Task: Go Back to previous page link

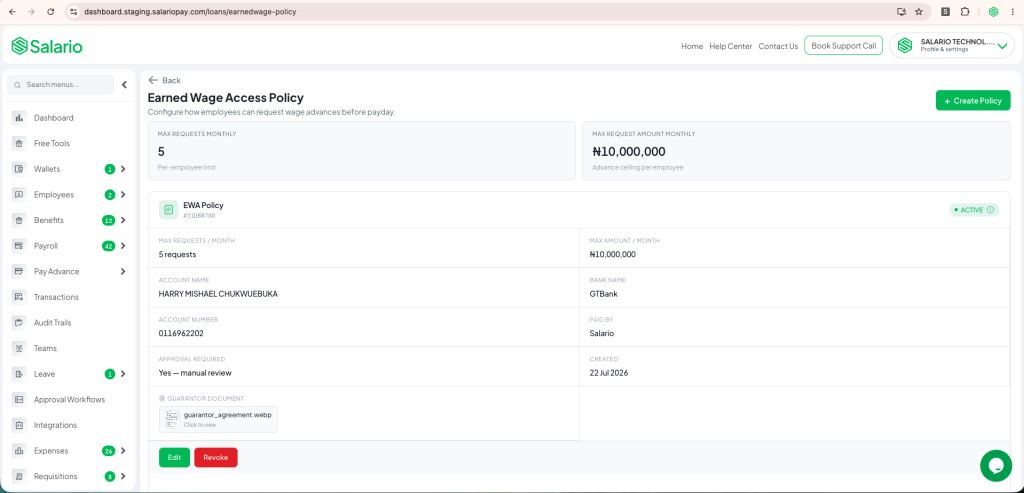Action: point(165,80)
